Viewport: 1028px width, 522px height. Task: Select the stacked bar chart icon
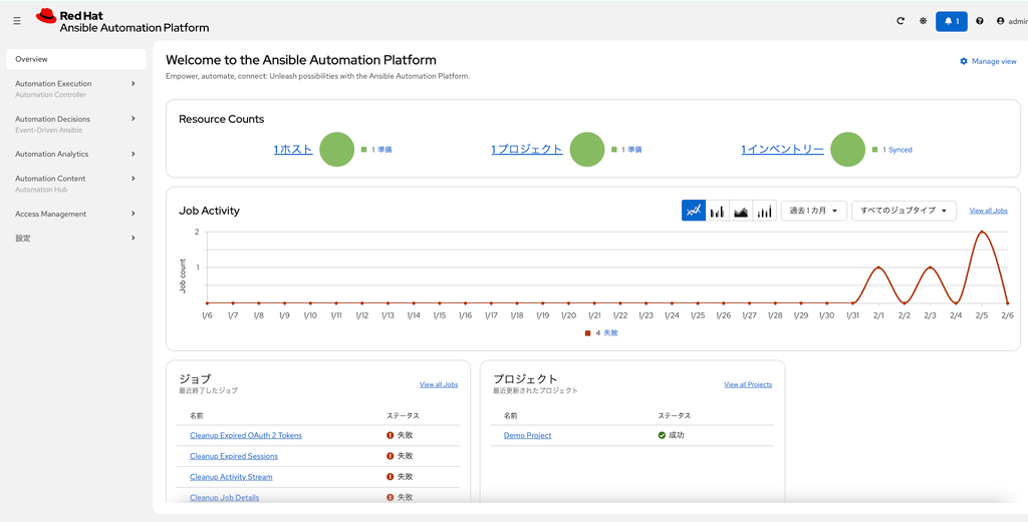764,211
